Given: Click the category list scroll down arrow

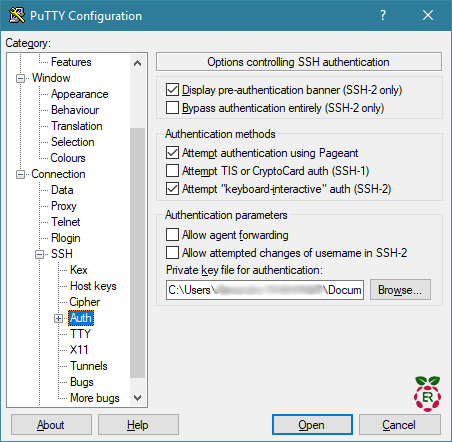Looking at the screenshot, I should coord(137,398).
